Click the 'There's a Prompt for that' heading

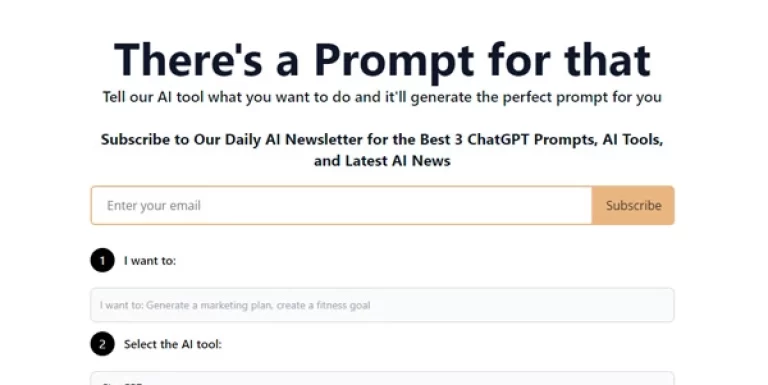[x=382, y=60]
